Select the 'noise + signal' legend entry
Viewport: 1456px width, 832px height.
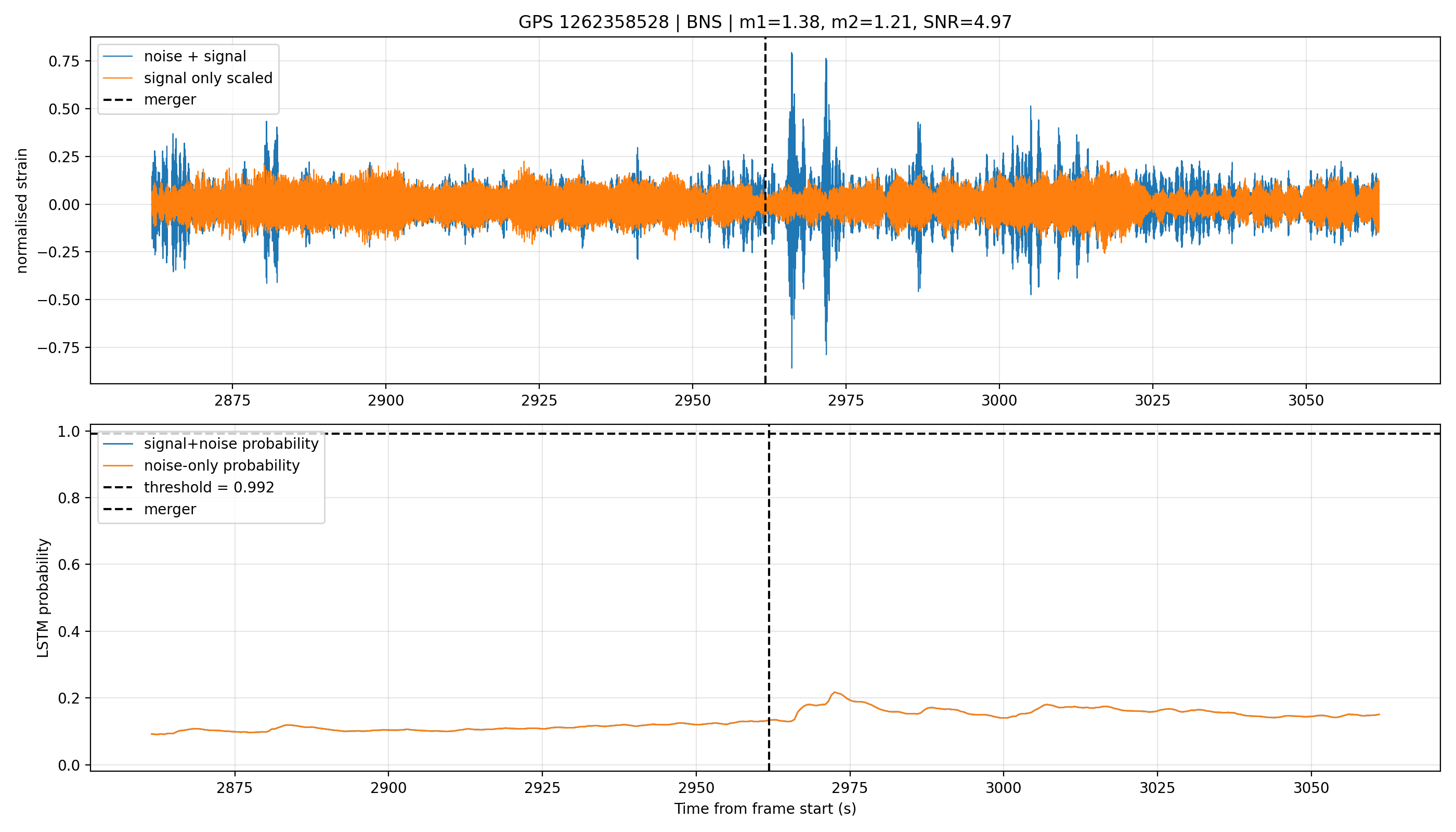click(x=195, y=57)
